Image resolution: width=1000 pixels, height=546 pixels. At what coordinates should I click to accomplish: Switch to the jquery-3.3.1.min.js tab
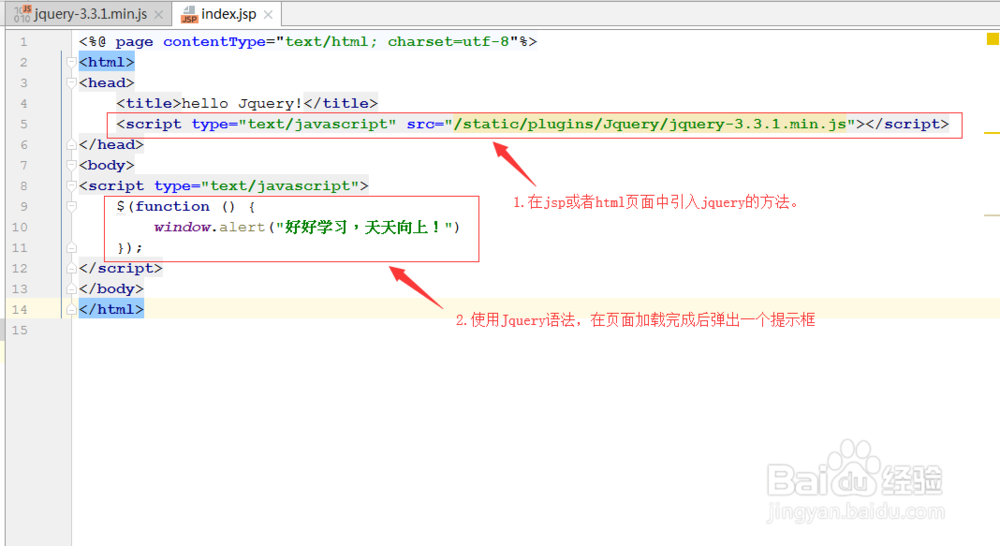(x=91, y=14)
